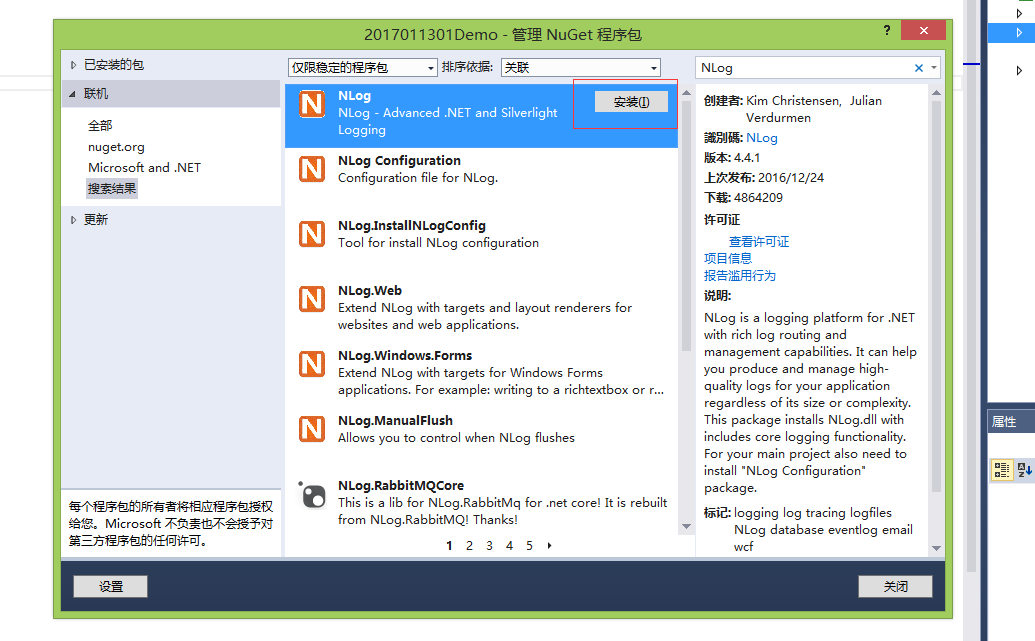The image size is (1035, 641).
Task: Click into the NLog search field
Action: [x=805, y=68]
